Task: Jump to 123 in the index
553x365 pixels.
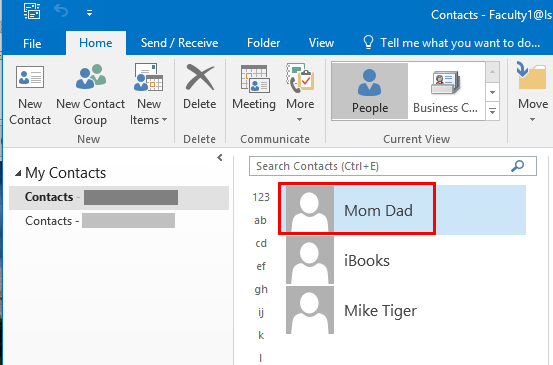Action: (261, 197)
